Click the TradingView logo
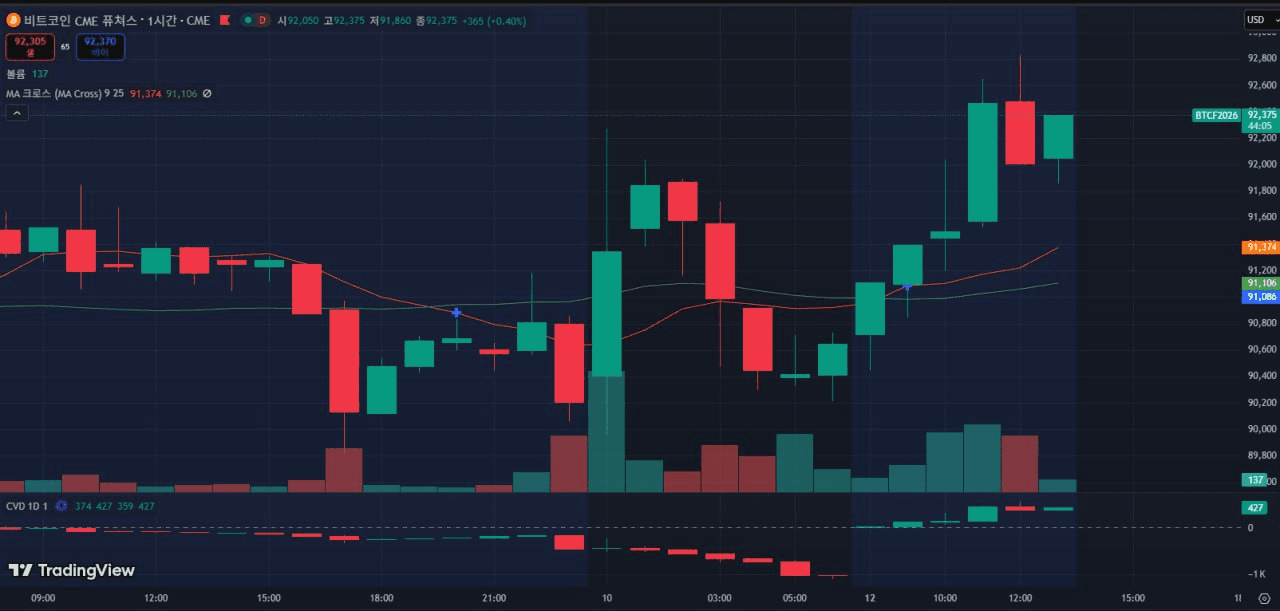 pos(71,570)
